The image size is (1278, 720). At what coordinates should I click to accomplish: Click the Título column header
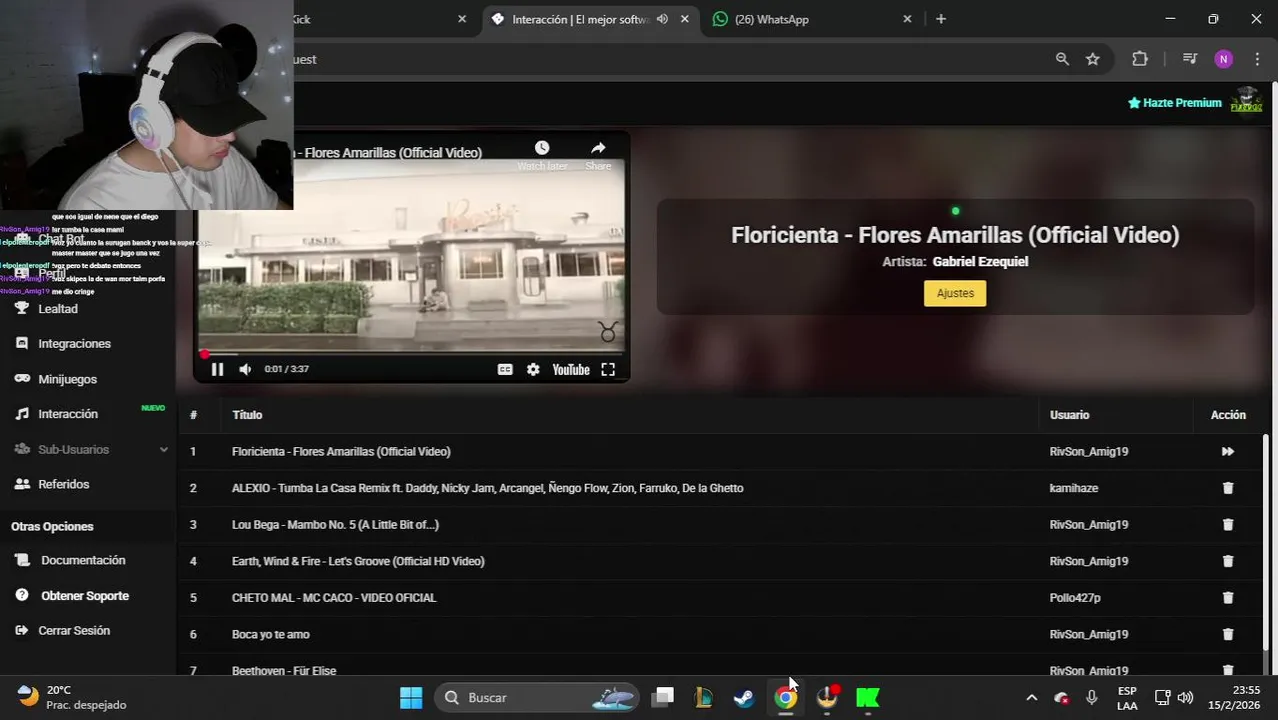tap(247, 415)
